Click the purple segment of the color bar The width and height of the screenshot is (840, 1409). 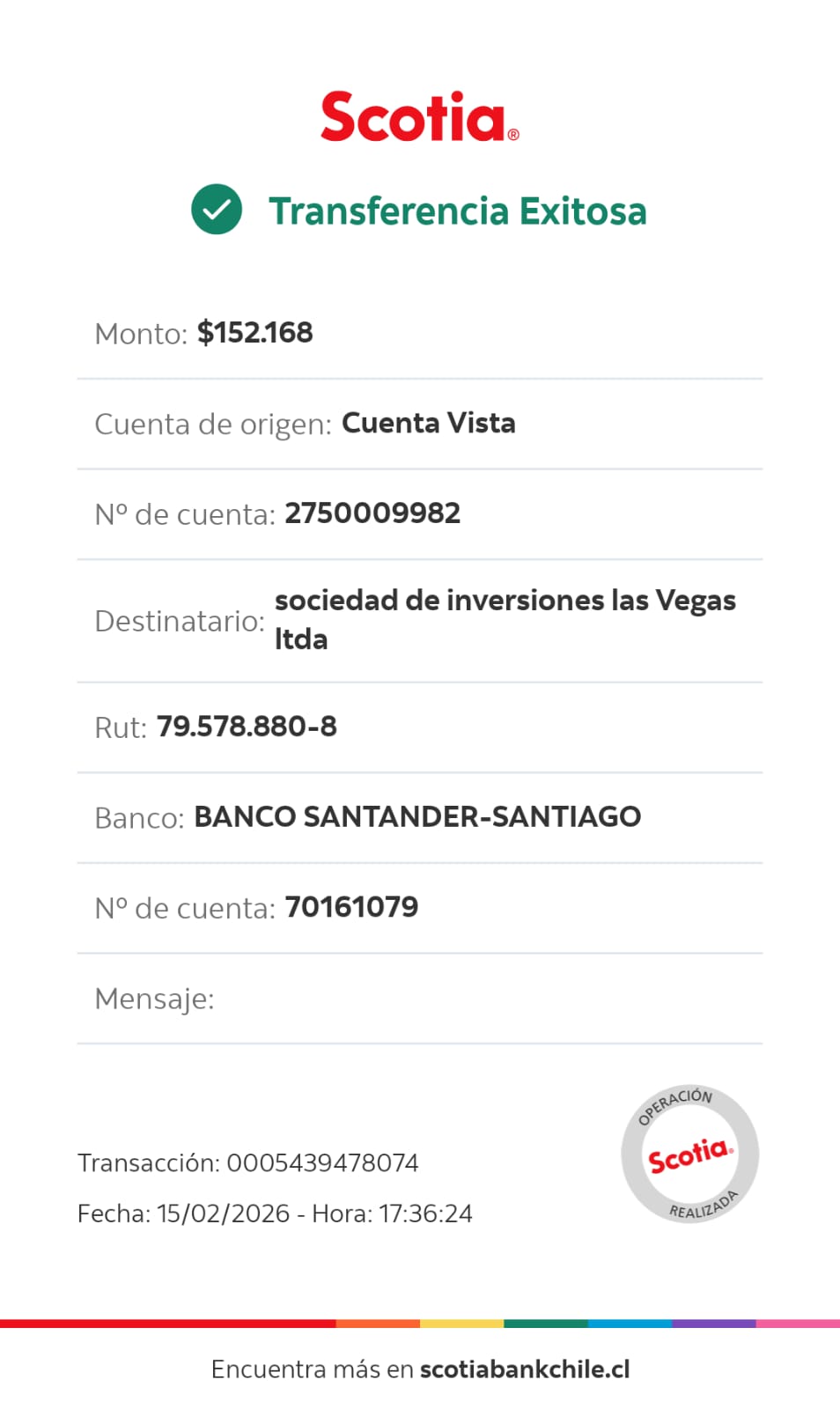point(714,1324)
